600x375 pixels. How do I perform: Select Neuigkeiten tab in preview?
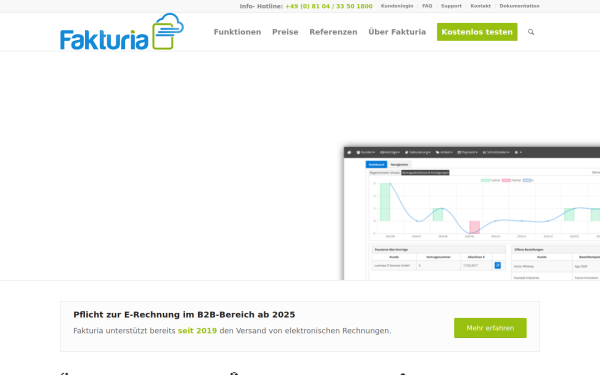[x=399, y=165]
